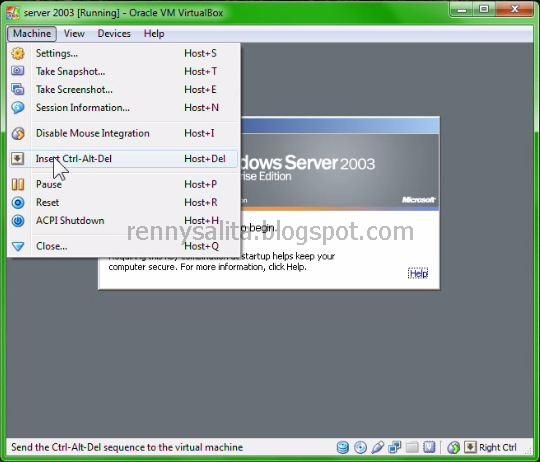Choose Insert Ctrl-Alt-Del menu entry
Screen dimensions: 540x462
pos(124,159)
